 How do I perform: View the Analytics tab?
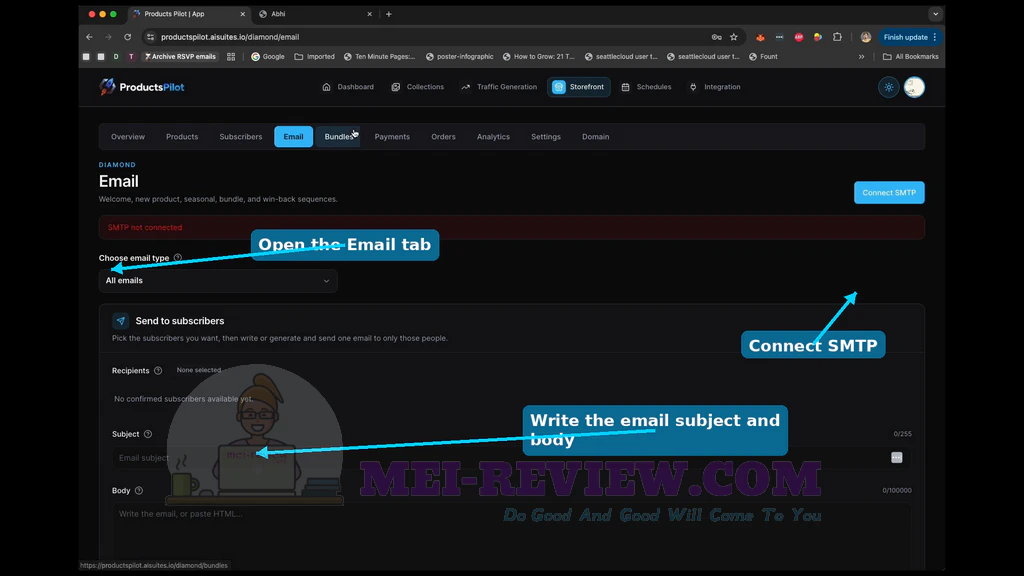click(x=493, y=136)
